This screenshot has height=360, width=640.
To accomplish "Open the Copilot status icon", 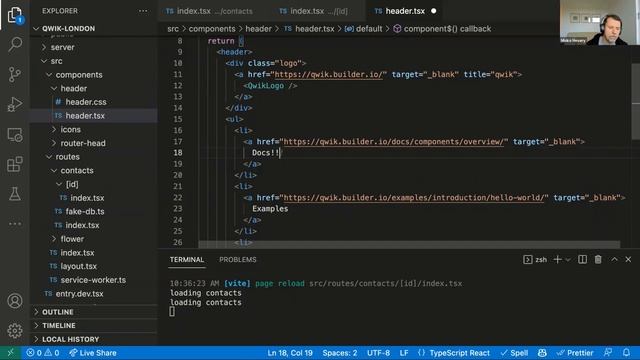I will [x=542, y=353].
